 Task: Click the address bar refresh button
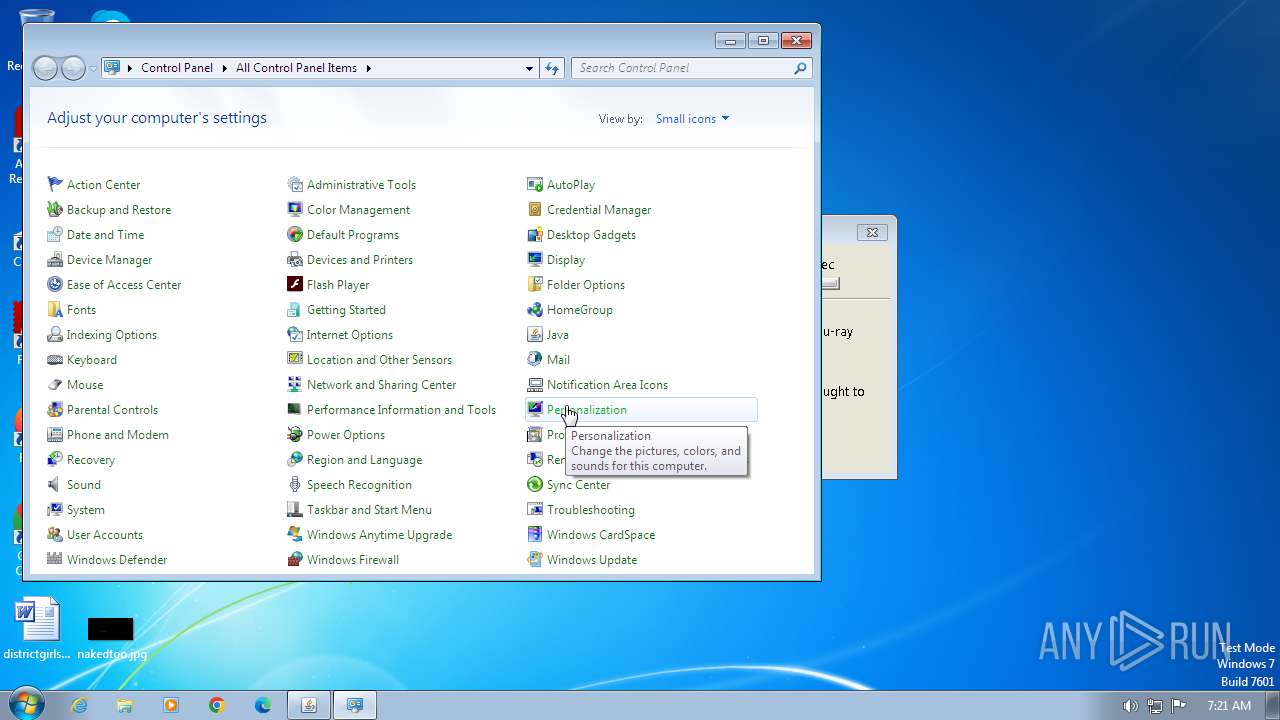[x=552, y=68]
